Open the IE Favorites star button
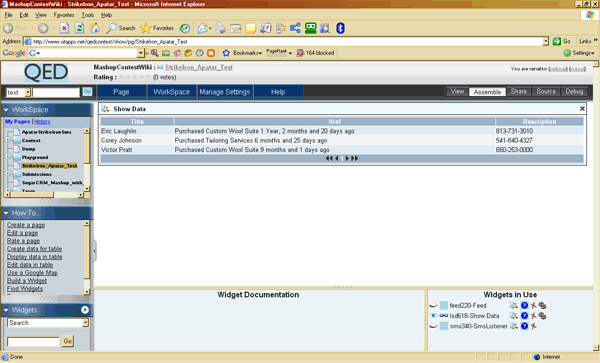600x363 pixels. tap(157, 28)
